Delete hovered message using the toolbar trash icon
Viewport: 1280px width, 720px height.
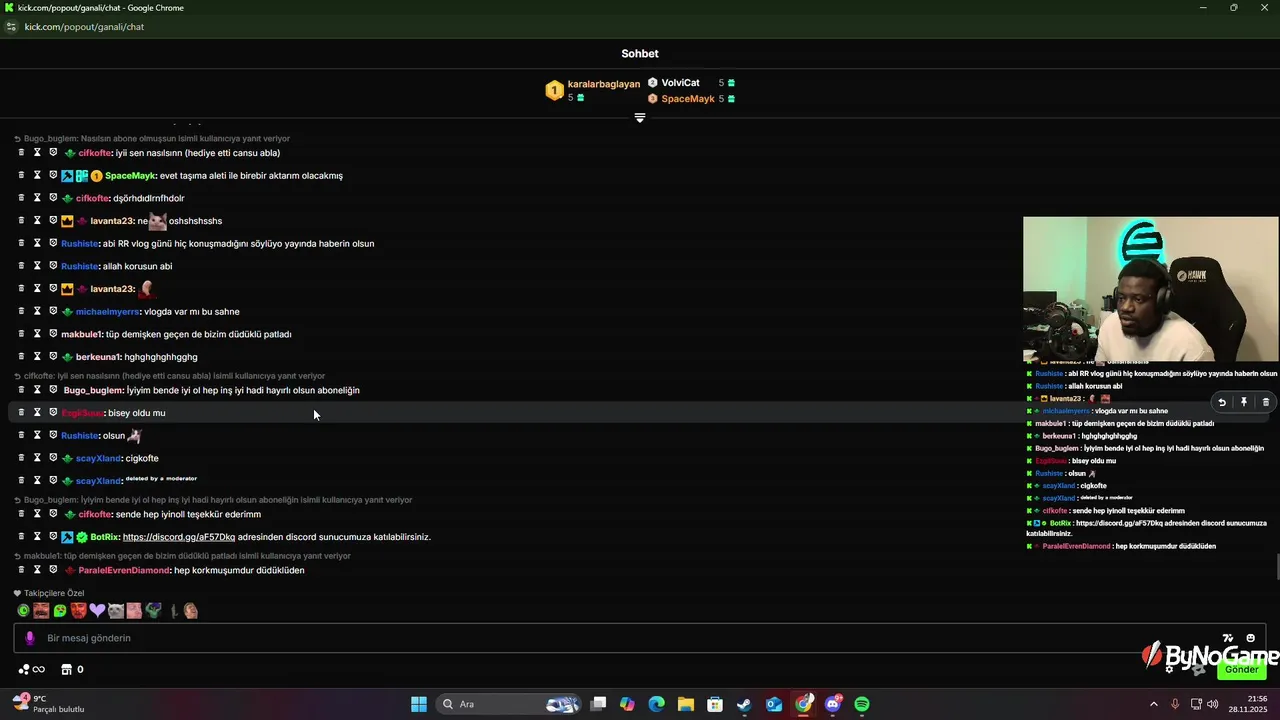[x=1265, y=402]
